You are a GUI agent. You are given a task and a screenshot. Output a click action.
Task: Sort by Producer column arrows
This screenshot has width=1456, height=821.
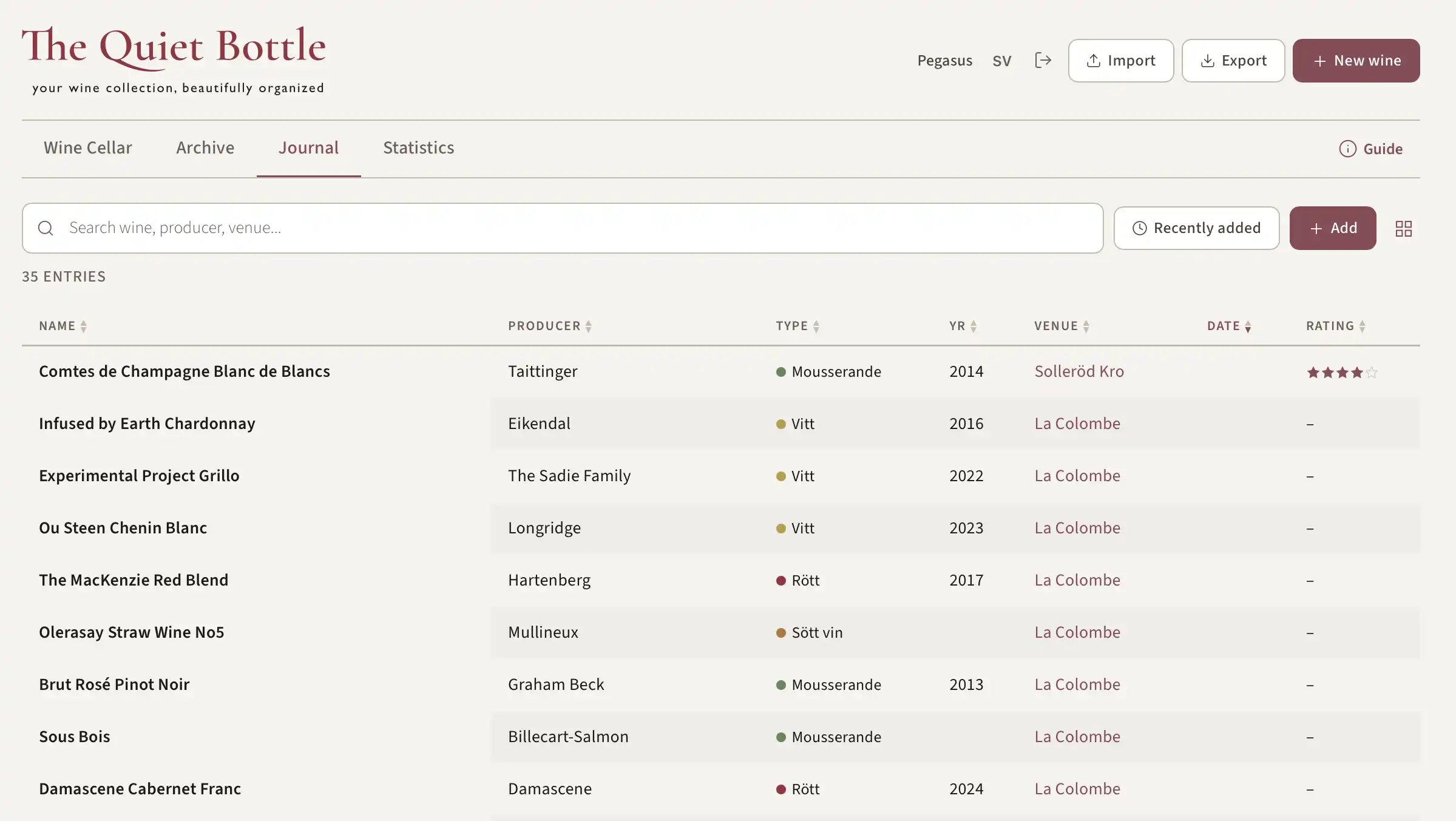pos(588,326)
